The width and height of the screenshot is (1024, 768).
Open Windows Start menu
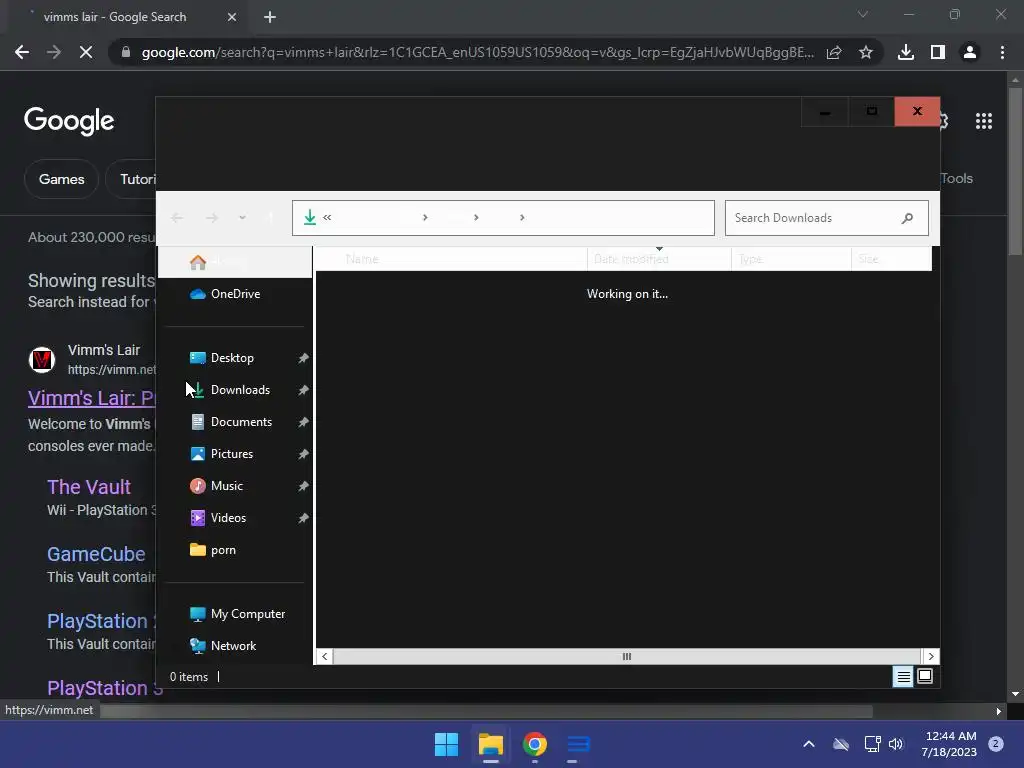[447, 744]
